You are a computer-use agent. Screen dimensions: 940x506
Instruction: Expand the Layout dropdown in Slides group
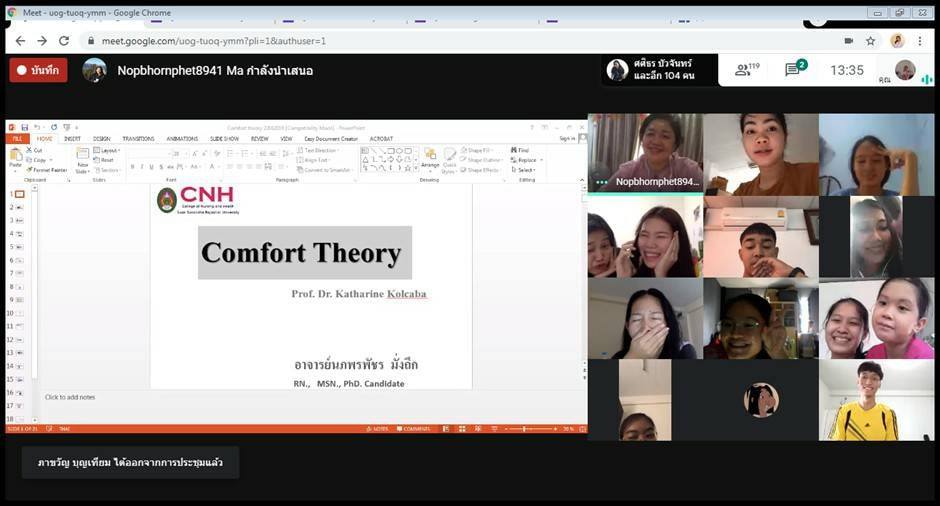[x=109, y=151]
